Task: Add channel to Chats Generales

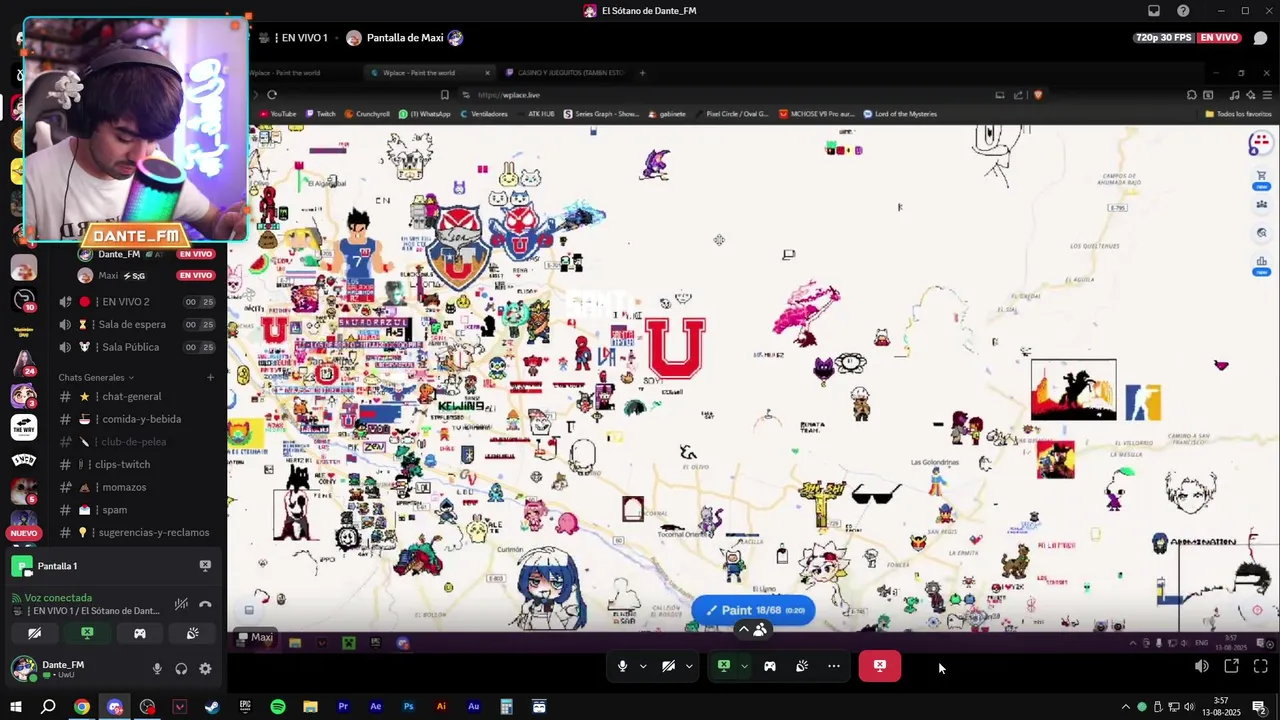Action: click(210, 378)
